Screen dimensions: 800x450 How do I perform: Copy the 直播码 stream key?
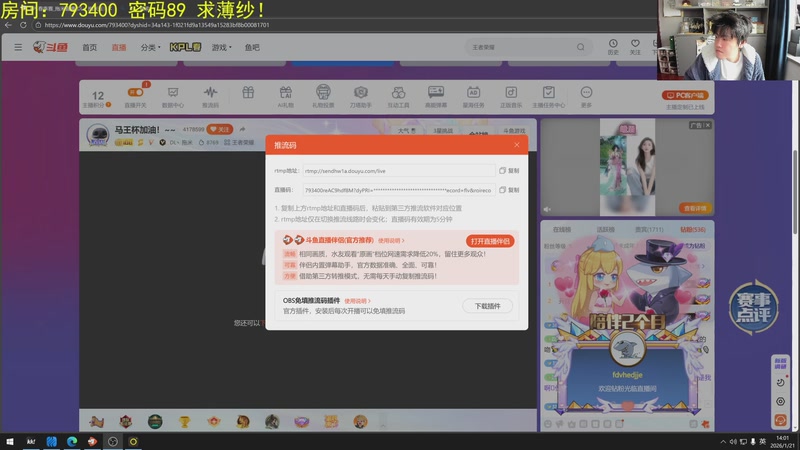[509, 190]
